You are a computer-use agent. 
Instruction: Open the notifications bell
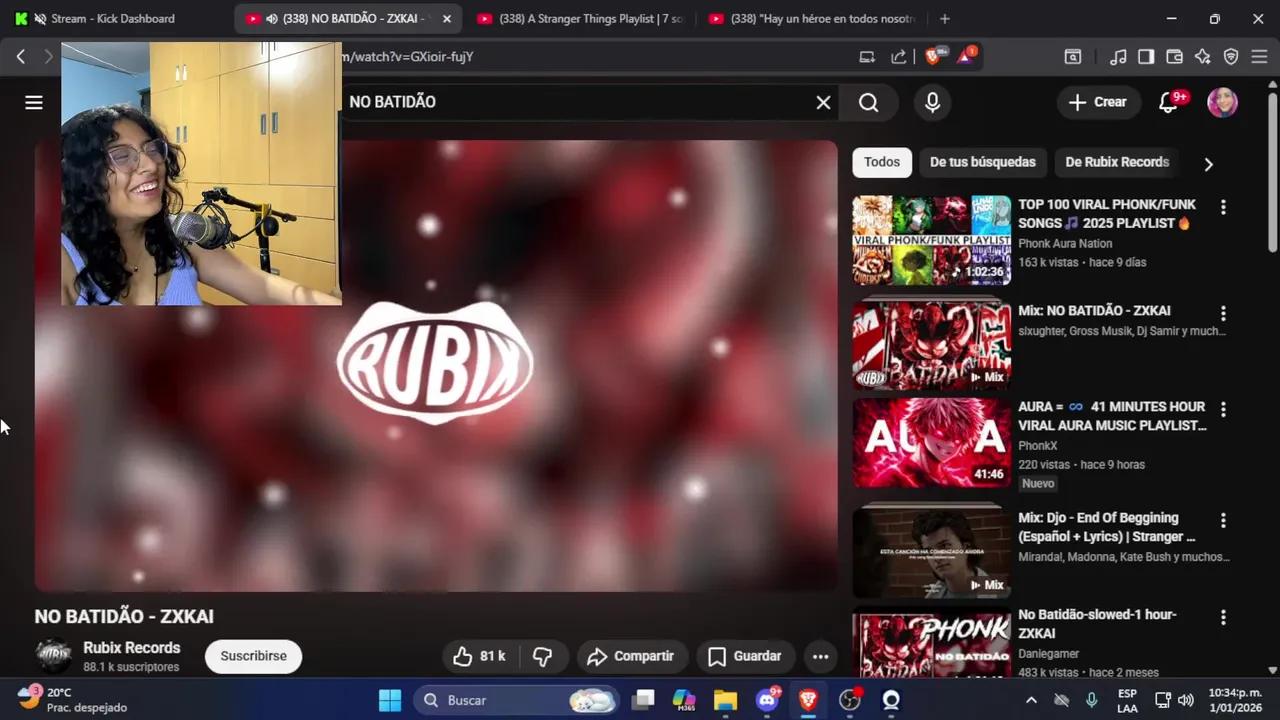[x=1168, y=102]
